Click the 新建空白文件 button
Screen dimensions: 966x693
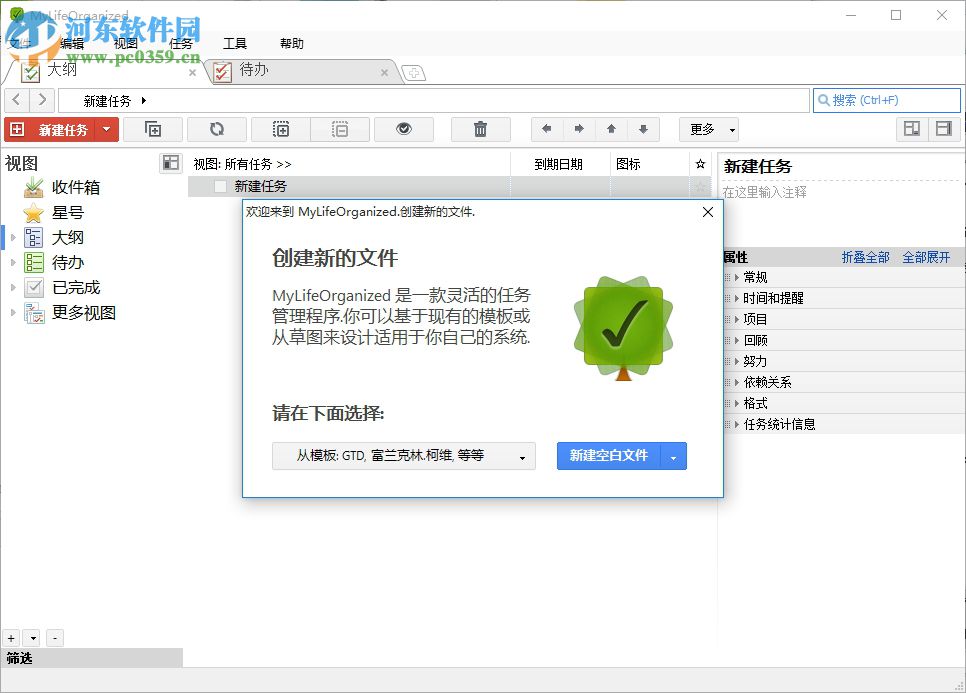[x=609, y=455]
